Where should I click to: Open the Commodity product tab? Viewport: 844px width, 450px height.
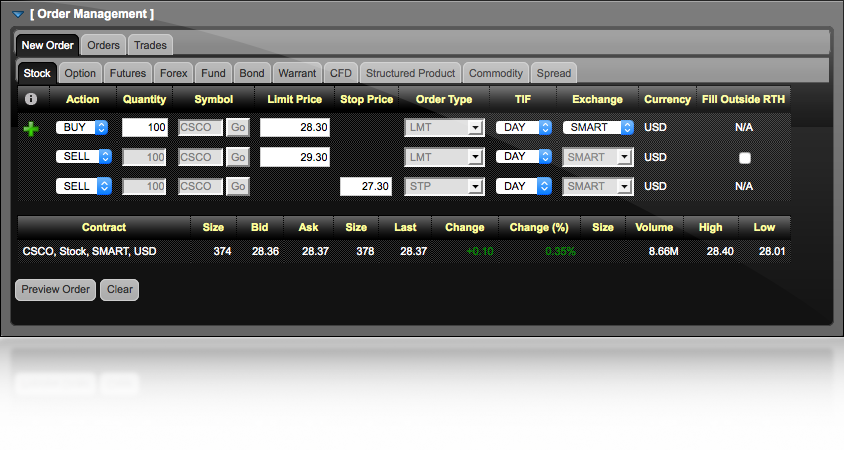496,73
